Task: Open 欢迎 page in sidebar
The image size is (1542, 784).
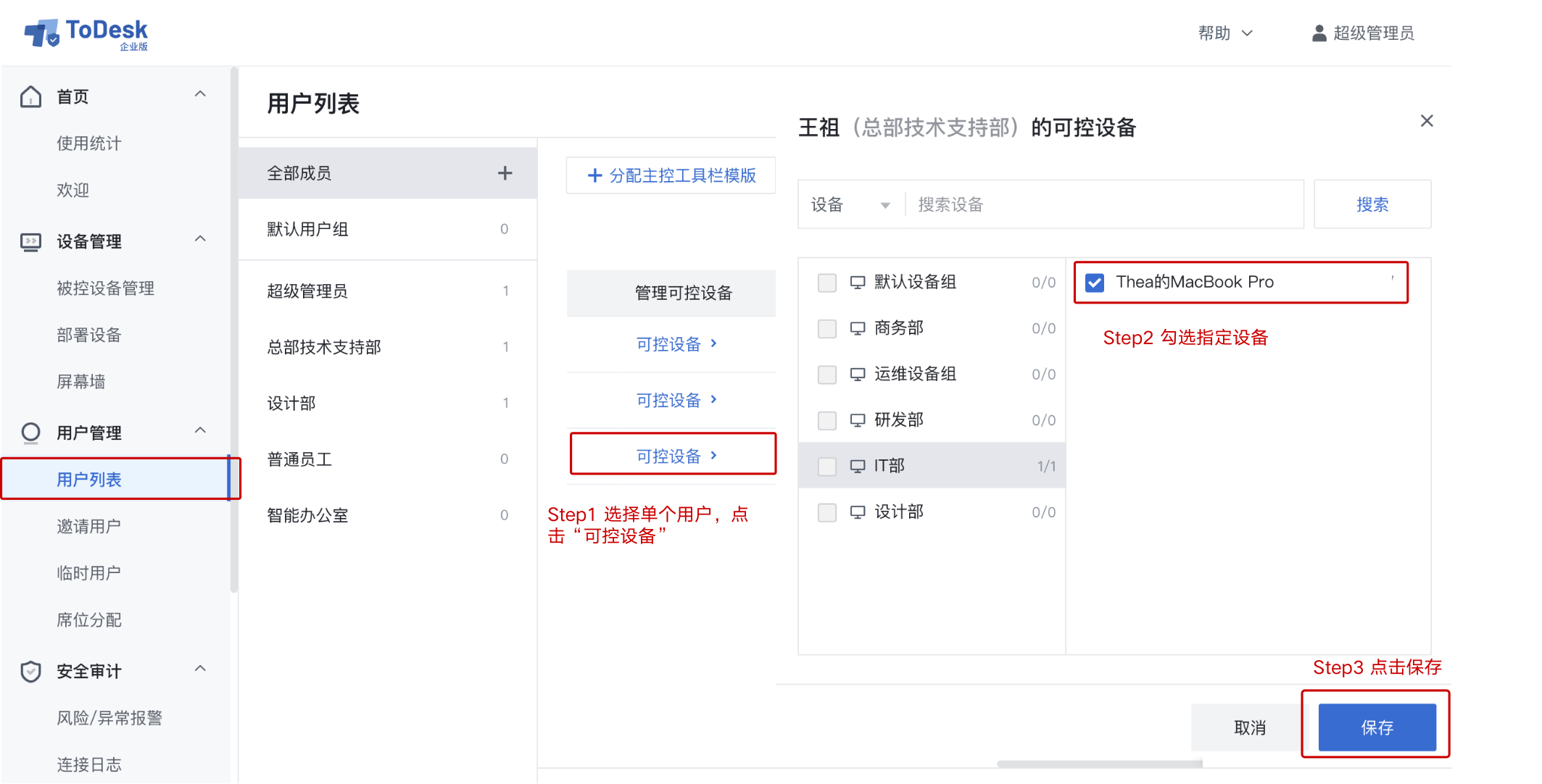Action: pyautogui.click(x=73, y=191)
